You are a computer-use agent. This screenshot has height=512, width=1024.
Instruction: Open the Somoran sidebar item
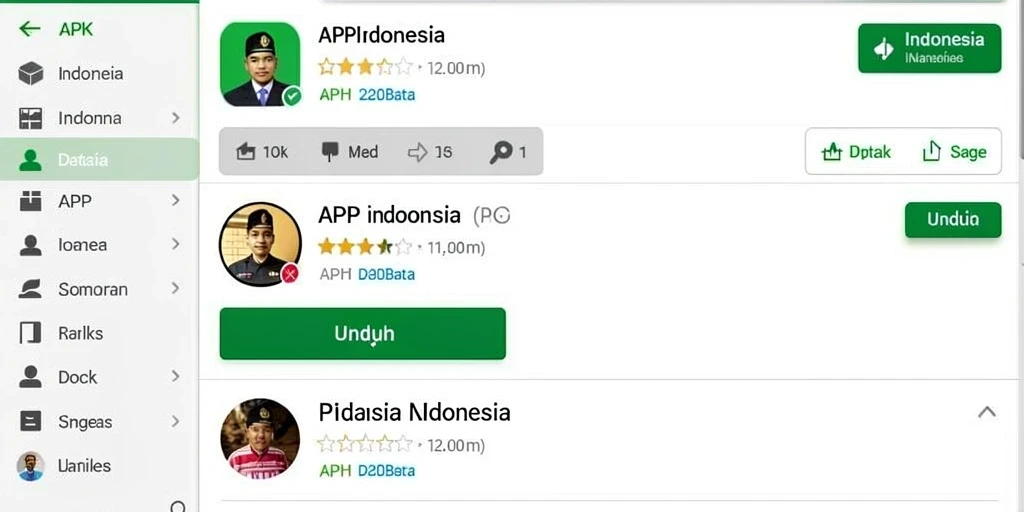[x=99, y=289]
